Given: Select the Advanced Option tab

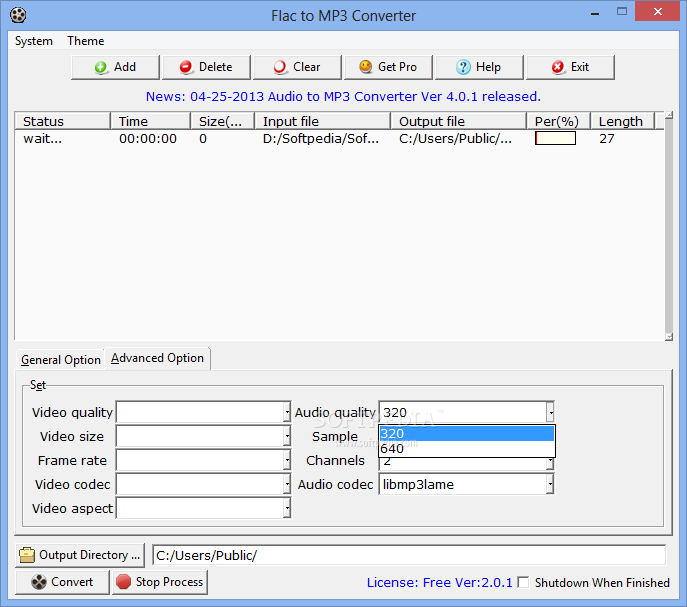Looking at the screenshot, I should click(157, 358).
